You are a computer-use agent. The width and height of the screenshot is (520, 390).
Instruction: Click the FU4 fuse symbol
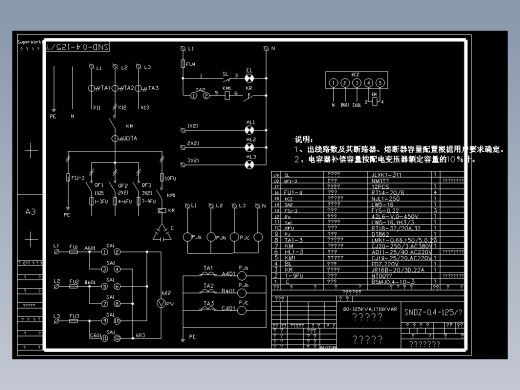click(183, 63)
